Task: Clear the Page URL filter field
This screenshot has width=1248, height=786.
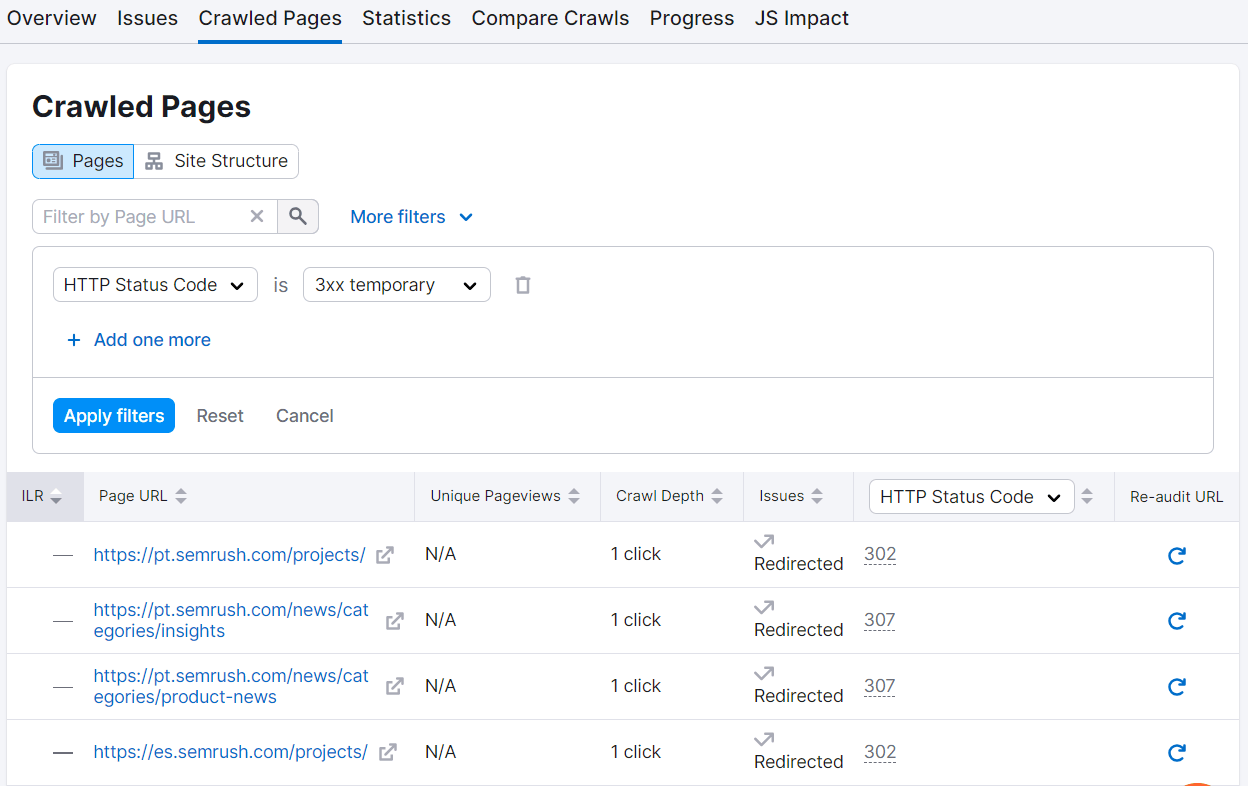Action: pos(257,216)
